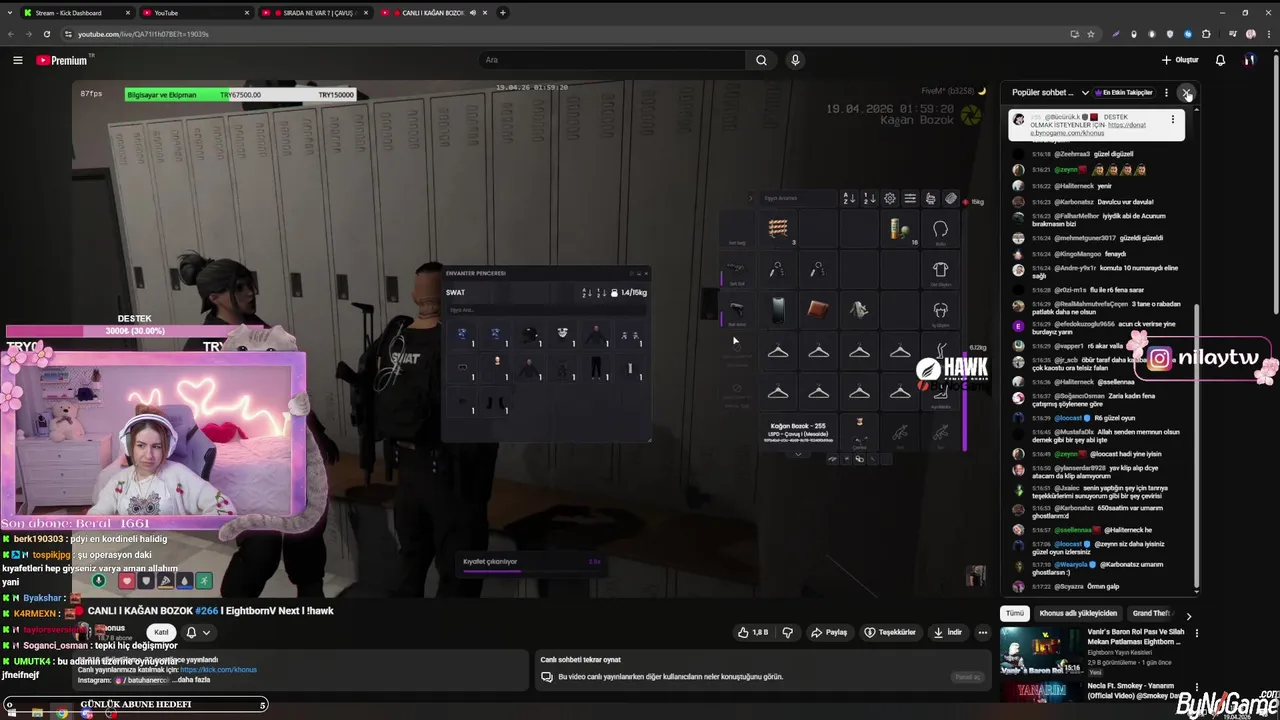Open a new browser tab

tap(502, 13)
